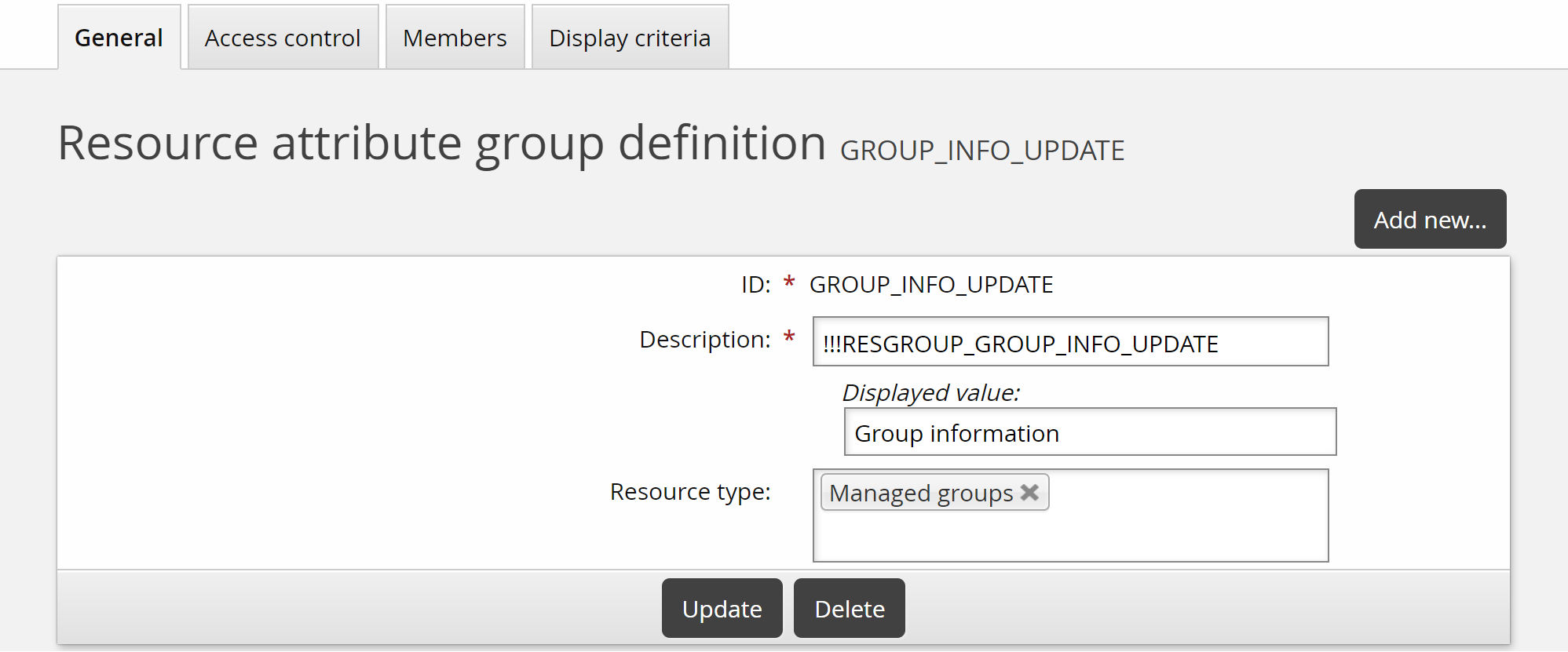Focus the Description input field
The width and height of the screenshot is (1568, 652).
[x=1070, y=341]
